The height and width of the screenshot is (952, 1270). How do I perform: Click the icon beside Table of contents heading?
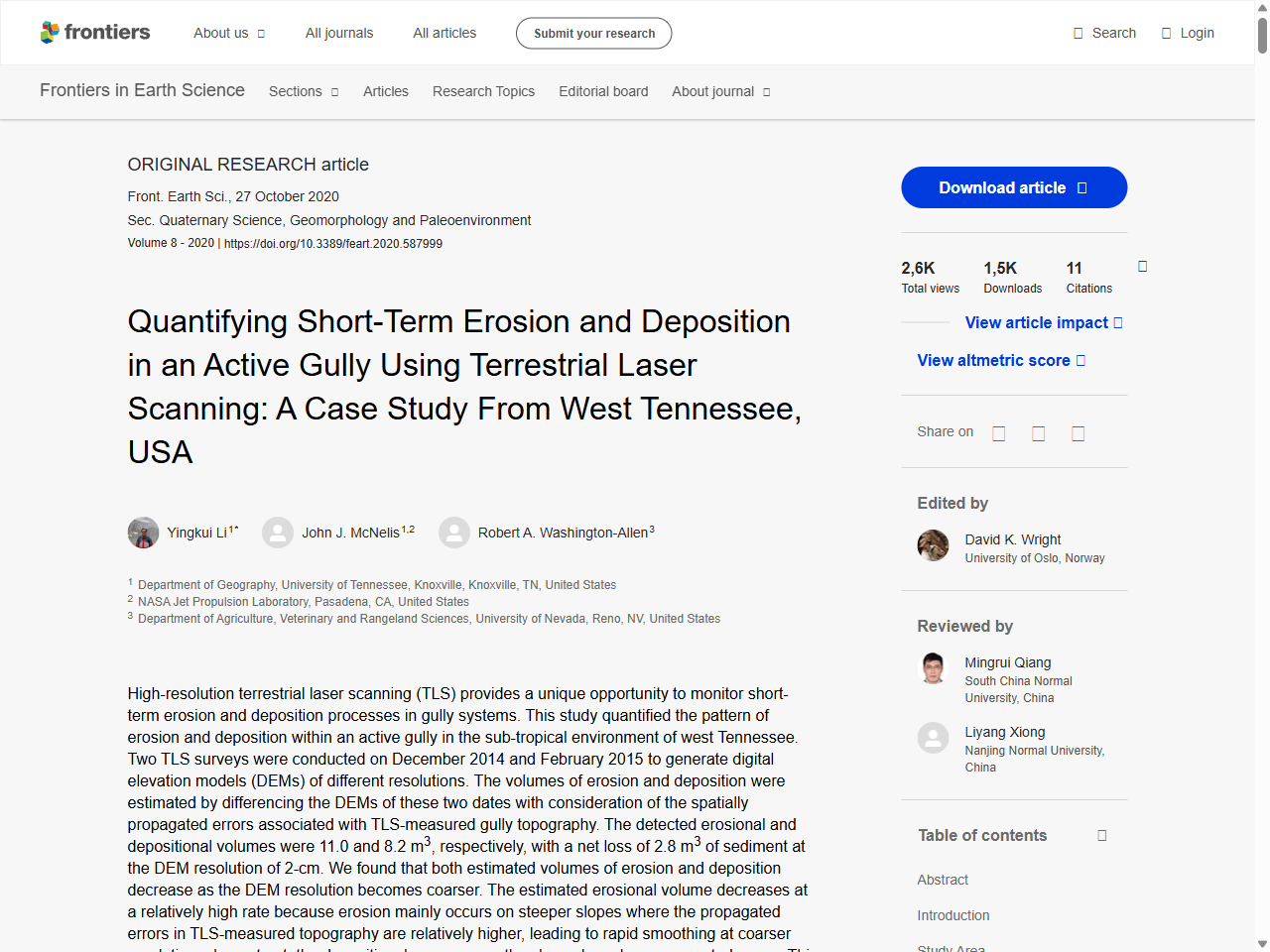pos(1101,835)
